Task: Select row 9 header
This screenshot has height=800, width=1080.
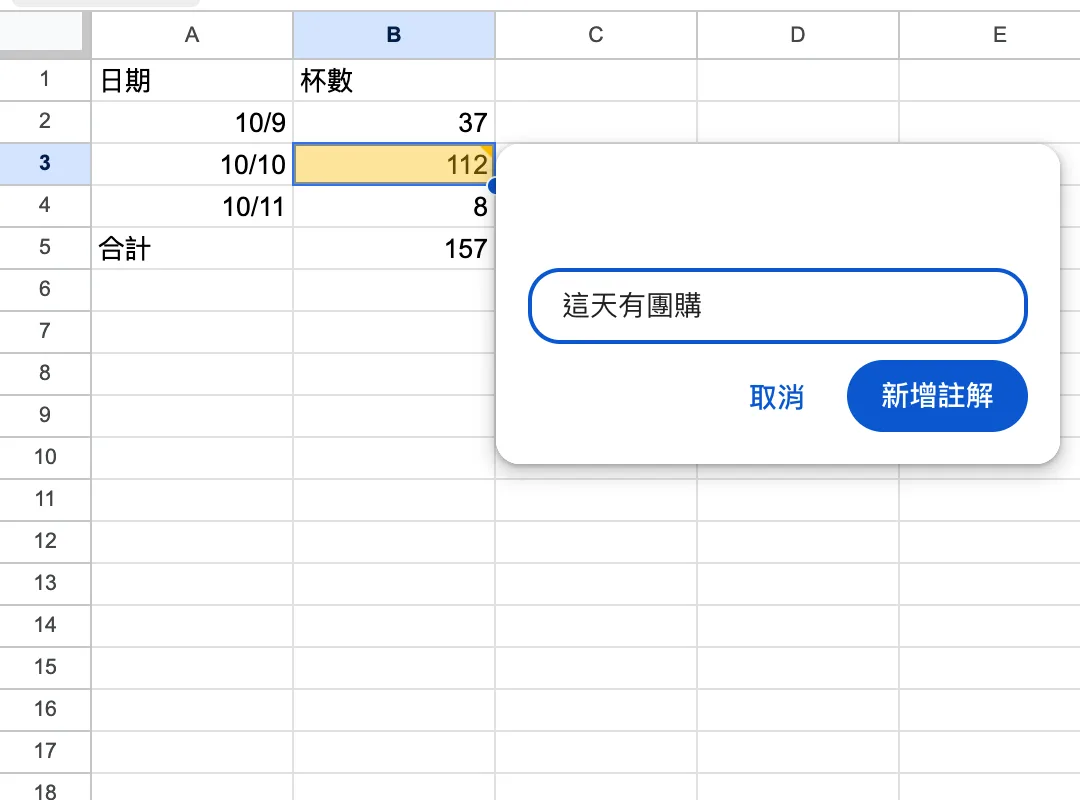Action: [45, 416]
